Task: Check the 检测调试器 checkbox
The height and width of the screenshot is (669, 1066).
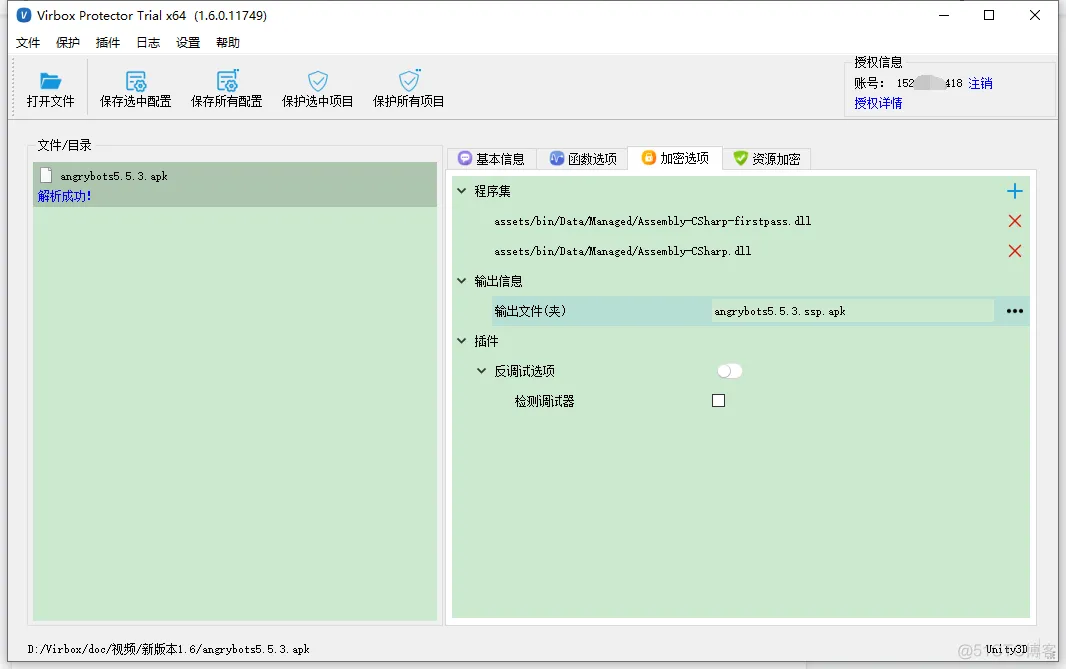Action: click(x=719, y=400)
